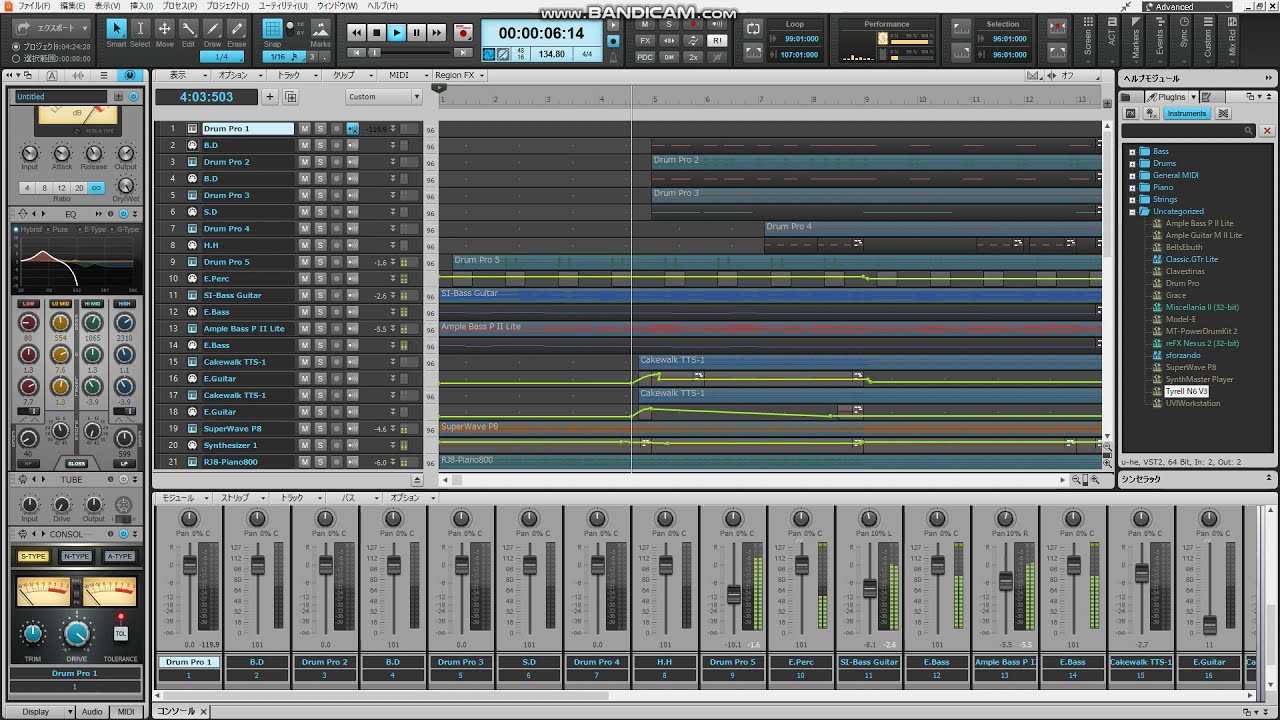The height and width of the screenshot is (720, 1280).
Task: Open the Advanced workspace dropdown
Action: tap(1187, 6)
